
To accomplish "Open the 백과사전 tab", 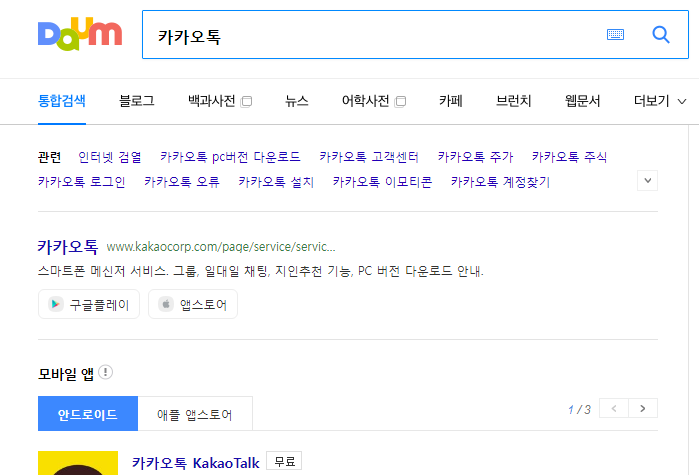I will tap(212, 101).
